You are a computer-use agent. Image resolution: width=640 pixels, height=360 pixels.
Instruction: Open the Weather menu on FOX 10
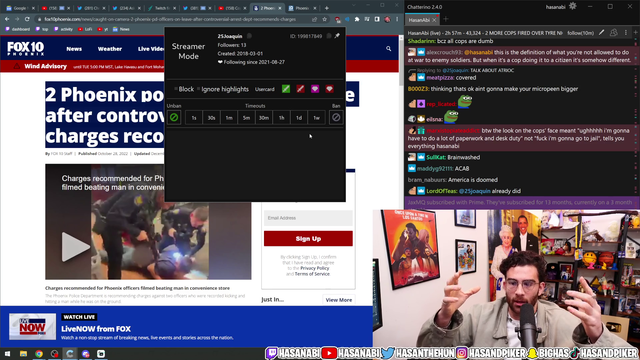click(x=109, y=49)
